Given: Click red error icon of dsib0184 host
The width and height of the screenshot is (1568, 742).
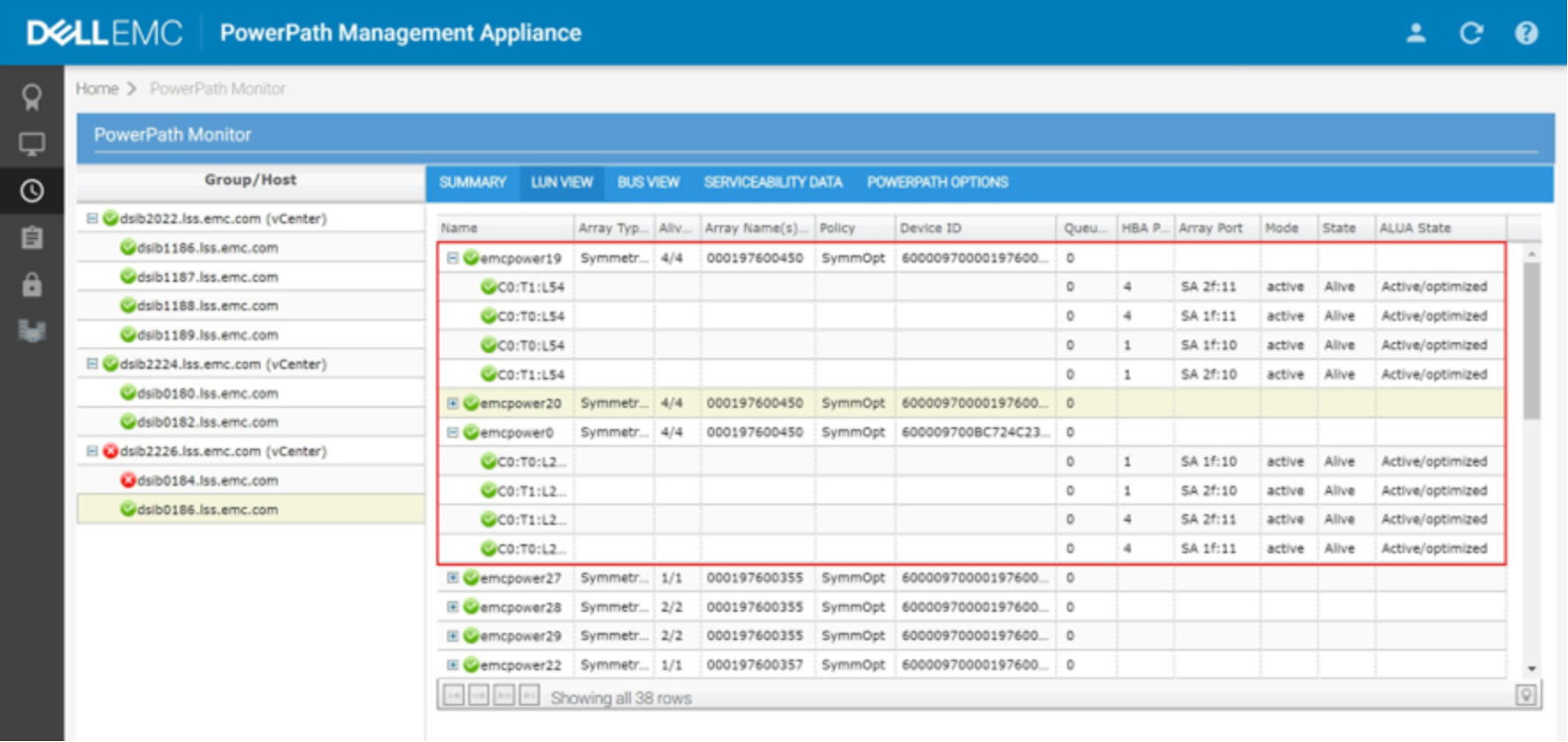Looking at the screenshot, I should tap(128, 480).
